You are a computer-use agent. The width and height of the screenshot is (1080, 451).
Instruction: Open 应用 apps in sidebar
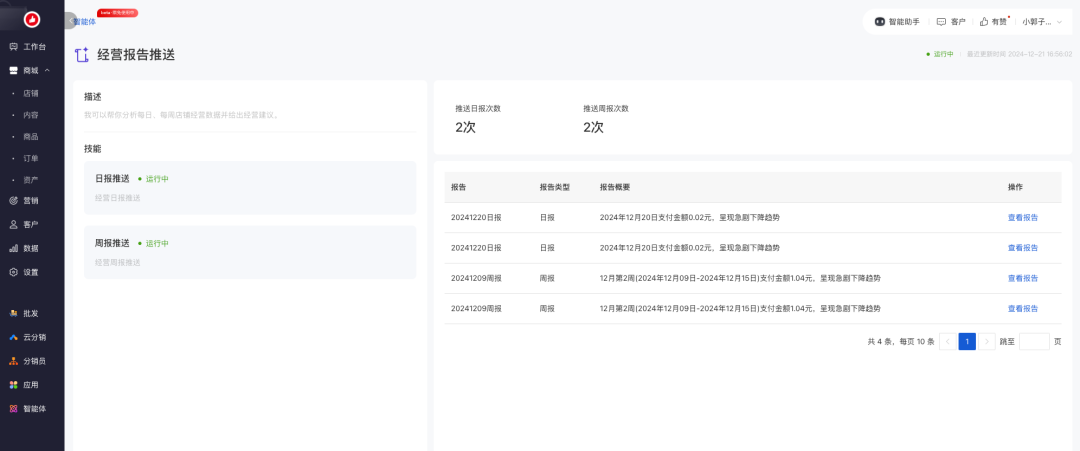click(x=31, y=385)
